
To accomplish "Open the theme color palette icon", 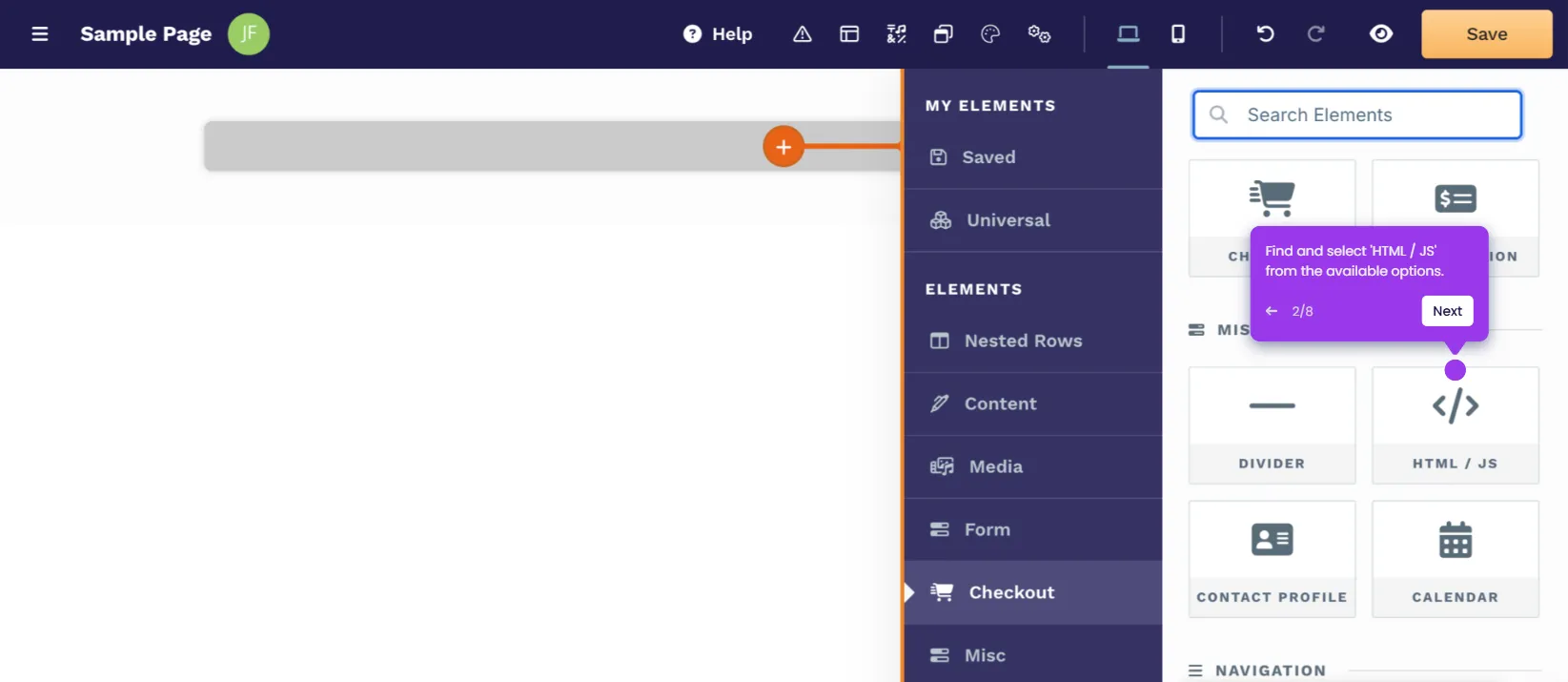I will pos(990,34).
